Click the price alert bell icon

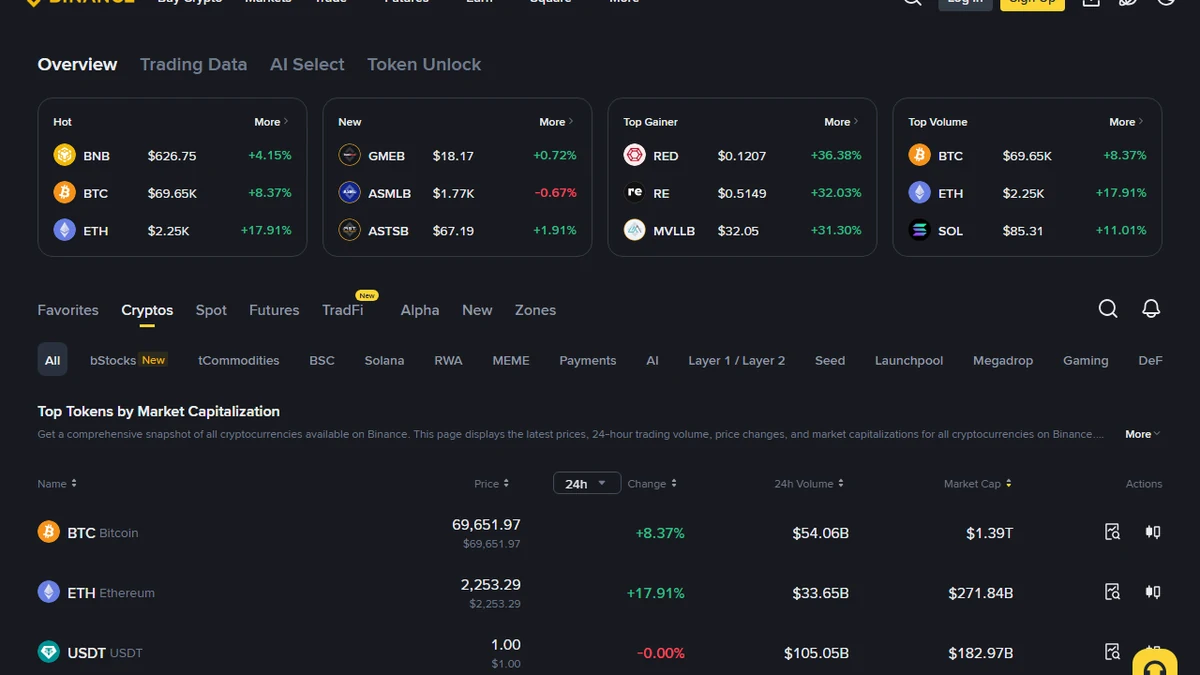[1151, 309]
